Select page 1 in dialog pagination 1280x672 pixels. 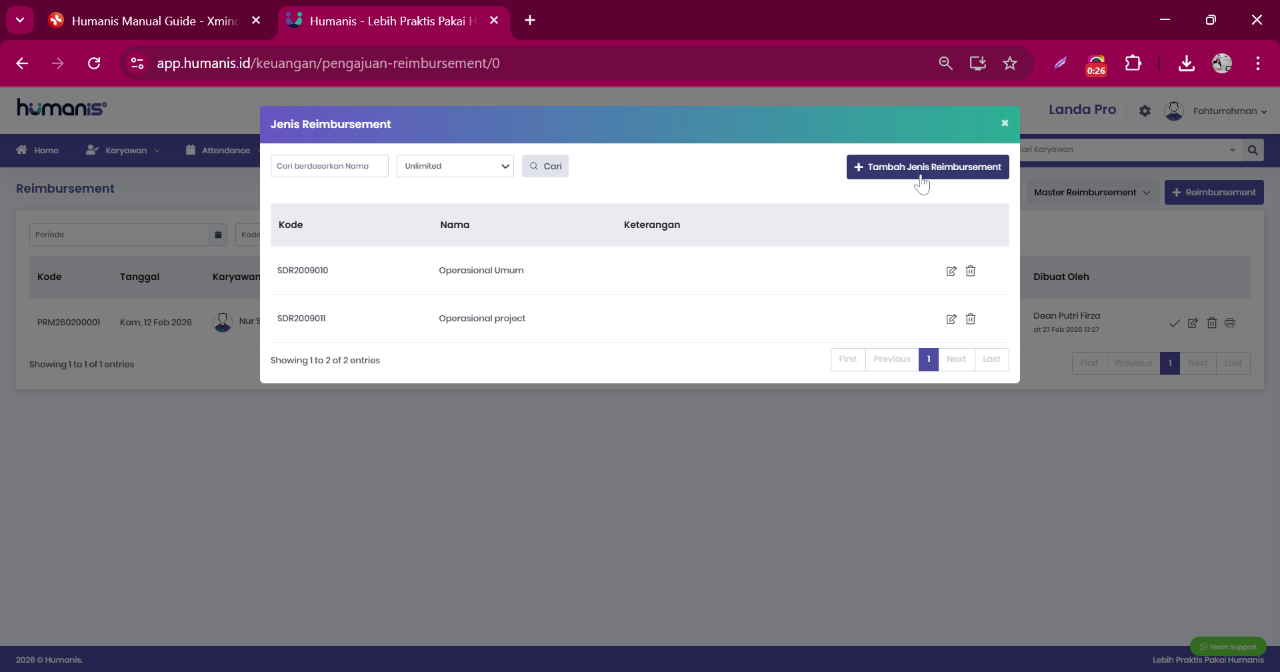tap(928, 359)
